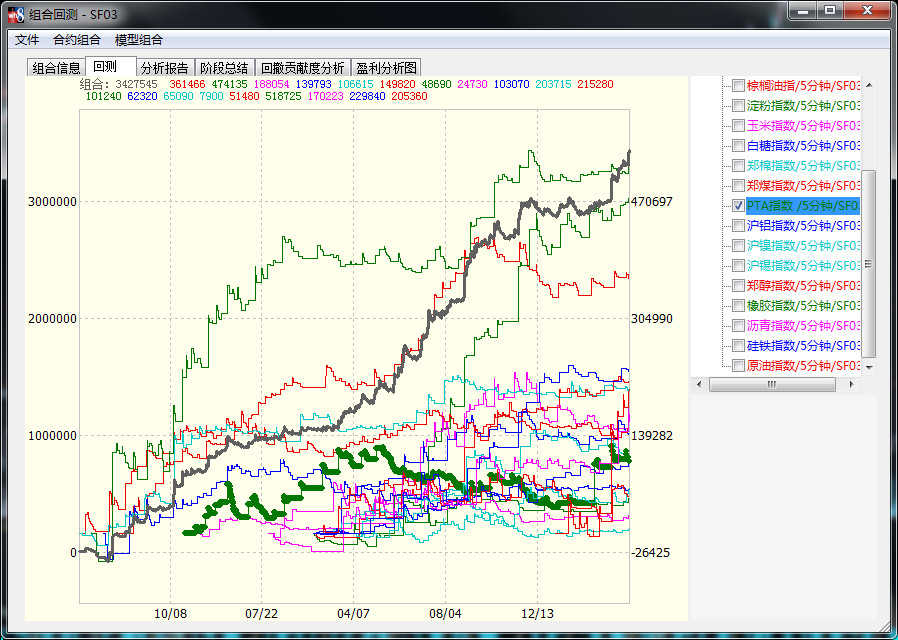This screenshot has height=640, width=898.
Task: Check the 原油指数 checkbox
Action: click(738, 365)
